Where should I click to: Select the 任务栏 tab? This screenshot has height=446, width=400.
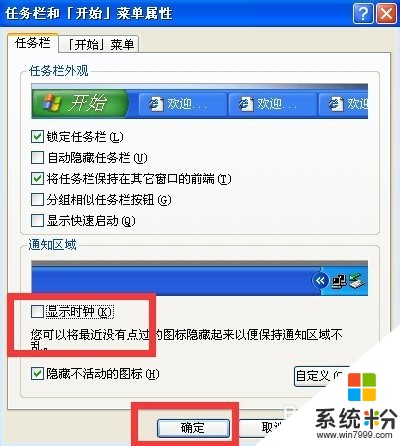tap(33, 43)
